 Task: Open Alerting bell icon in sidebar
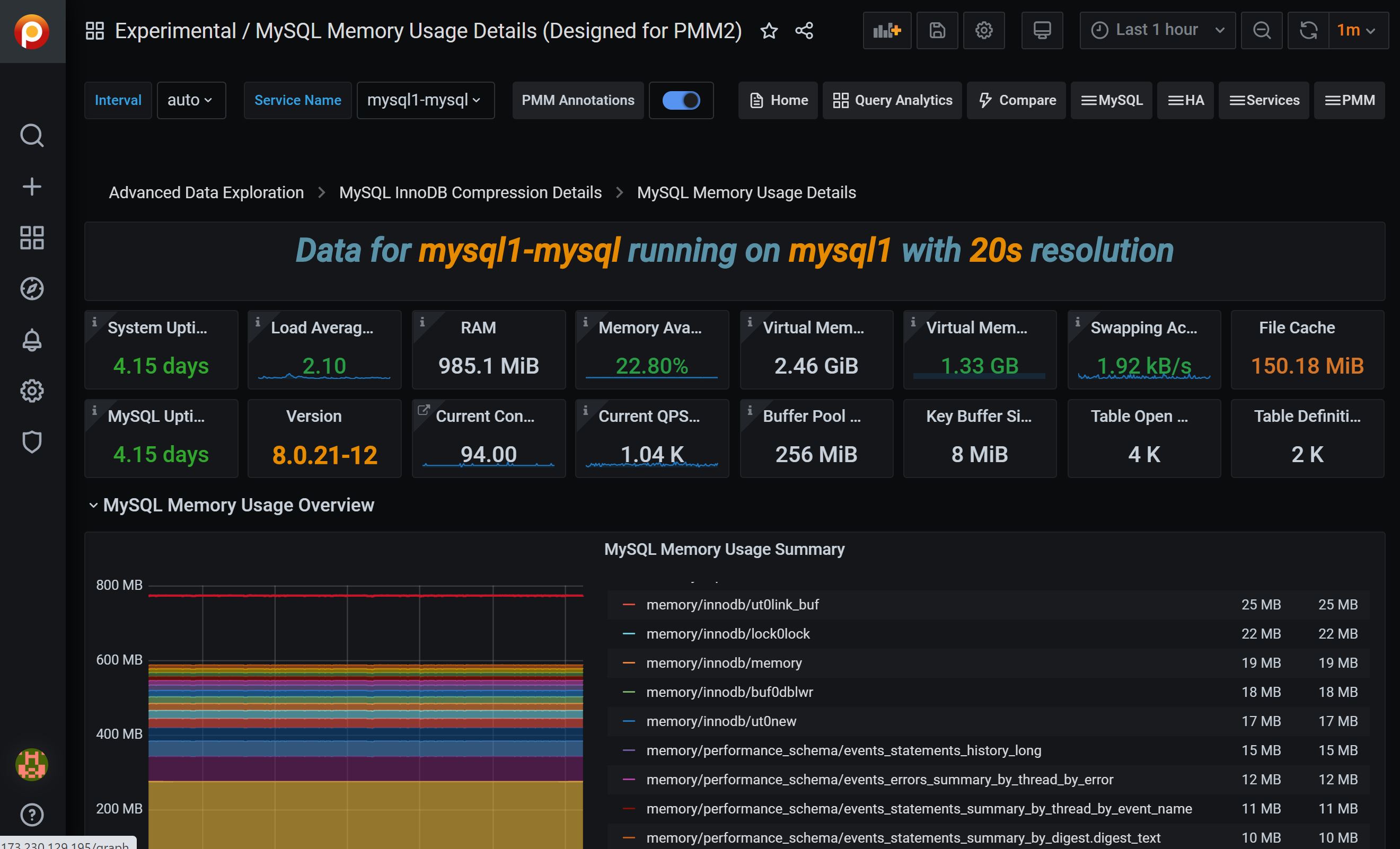click(32, 340)
